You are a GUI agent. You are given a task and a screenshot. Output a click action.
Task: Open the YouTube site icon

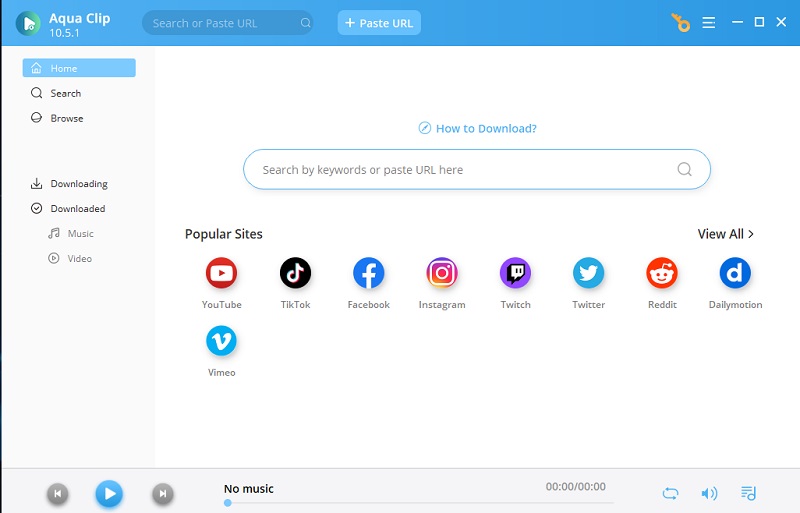(x=221, y=273)
